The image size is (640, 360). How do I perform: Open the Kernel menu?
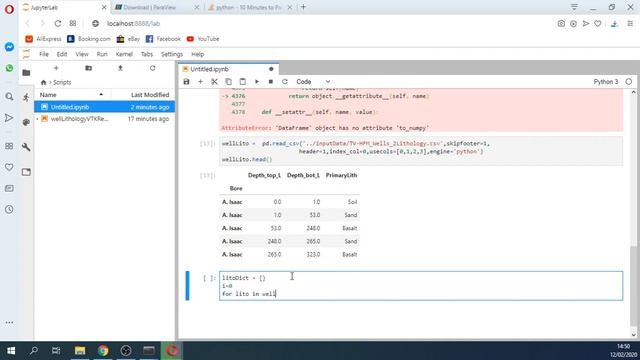[x=124, y=54]
